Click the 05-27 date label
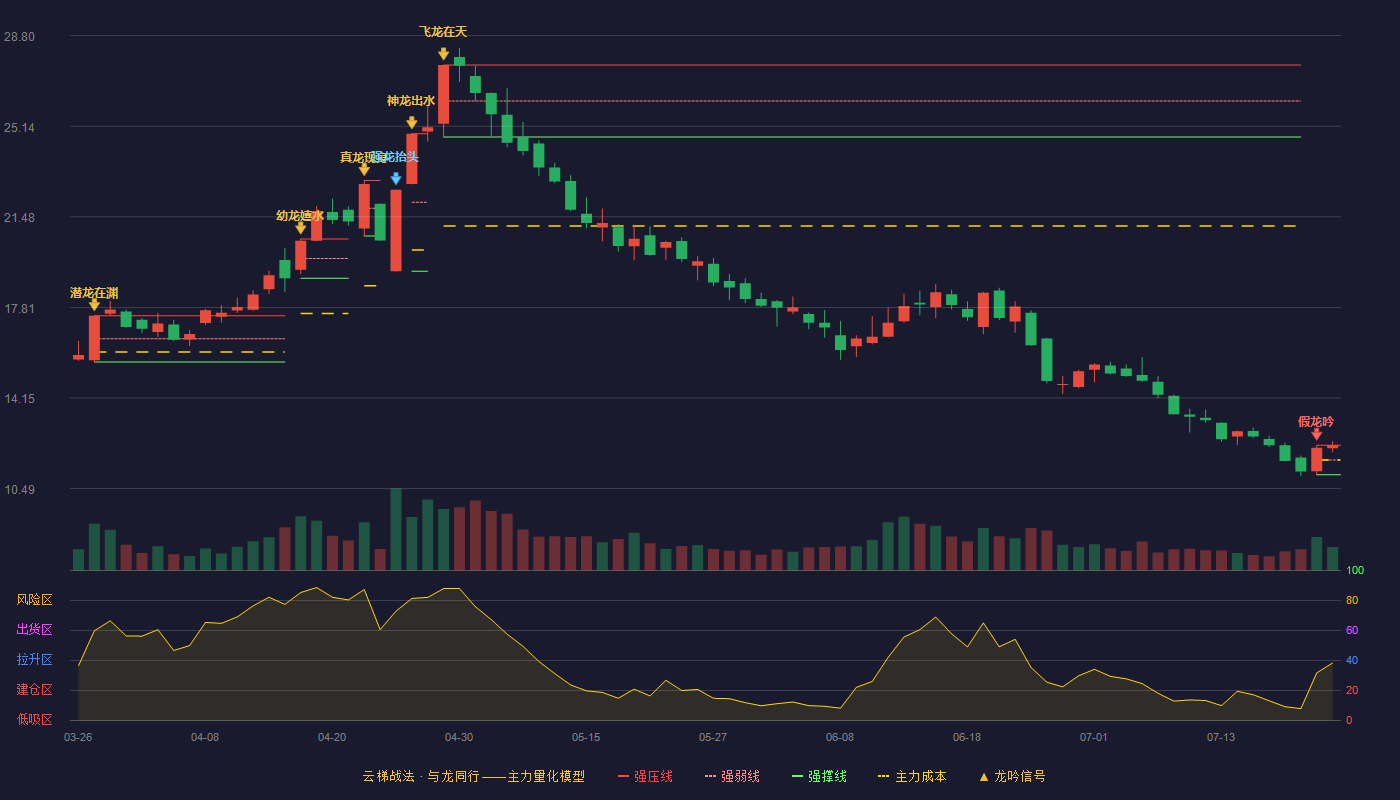The width and height of the screenshot is (1400, 800). 713,737
